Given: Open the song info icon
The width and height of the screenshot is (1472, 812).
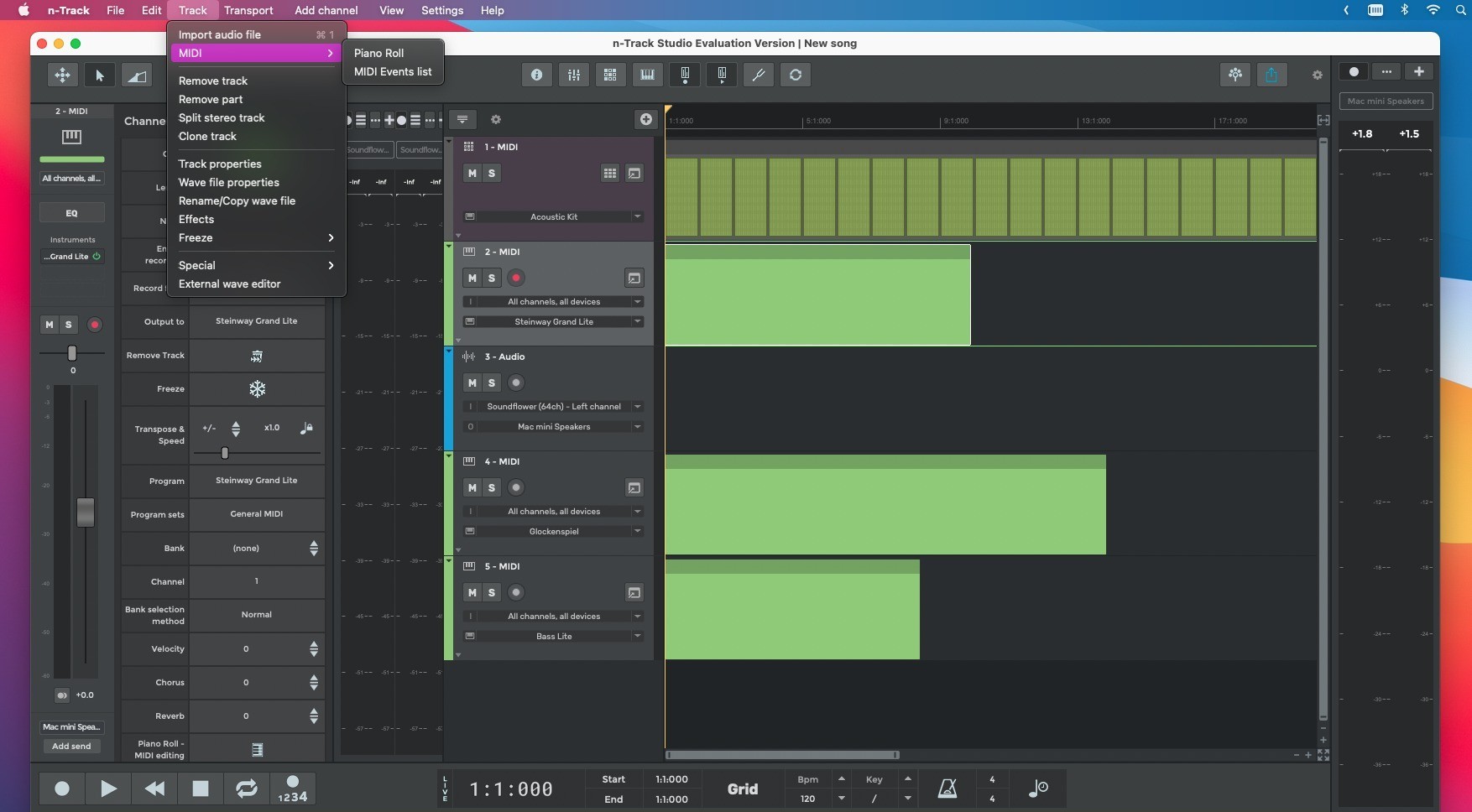Looking at the screenshot, I should [536, 75].
